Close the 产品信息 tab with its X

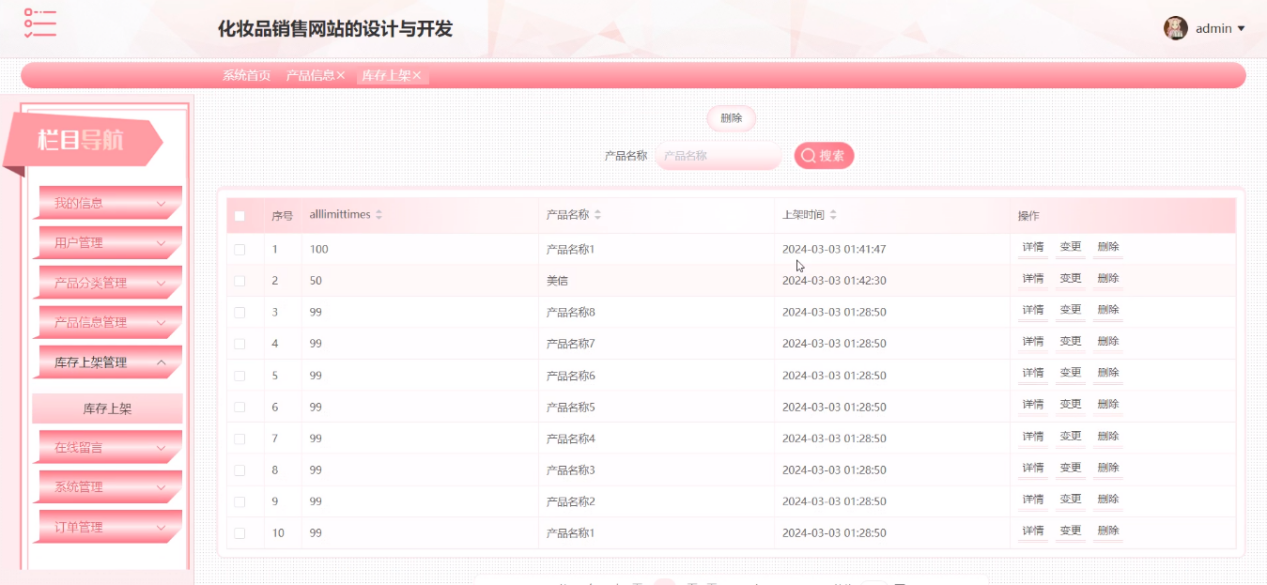(x=341, y=76)
